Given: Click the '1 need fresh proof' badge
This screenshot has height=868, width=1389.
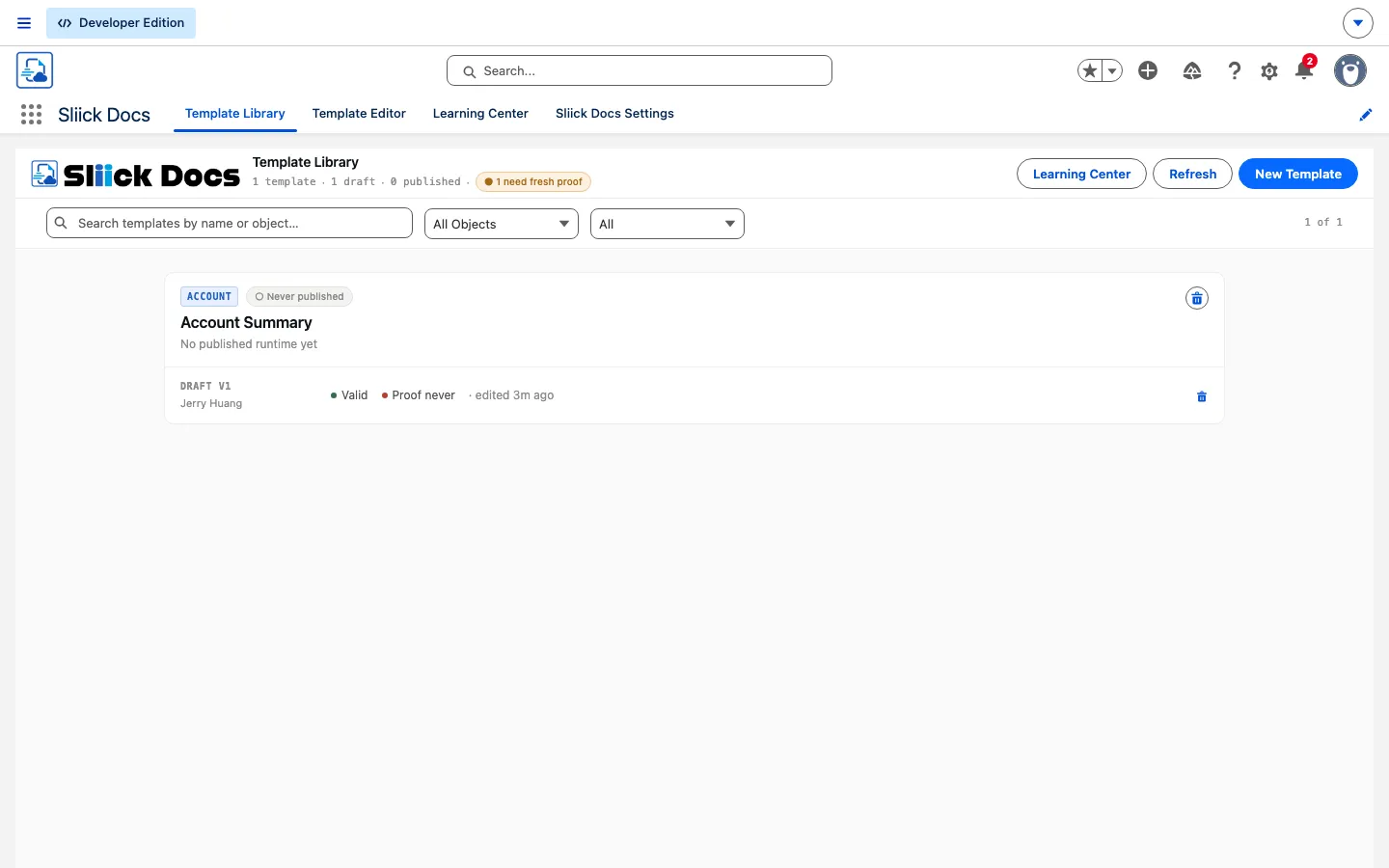Looking at the screenshot, I should [533, 181].
